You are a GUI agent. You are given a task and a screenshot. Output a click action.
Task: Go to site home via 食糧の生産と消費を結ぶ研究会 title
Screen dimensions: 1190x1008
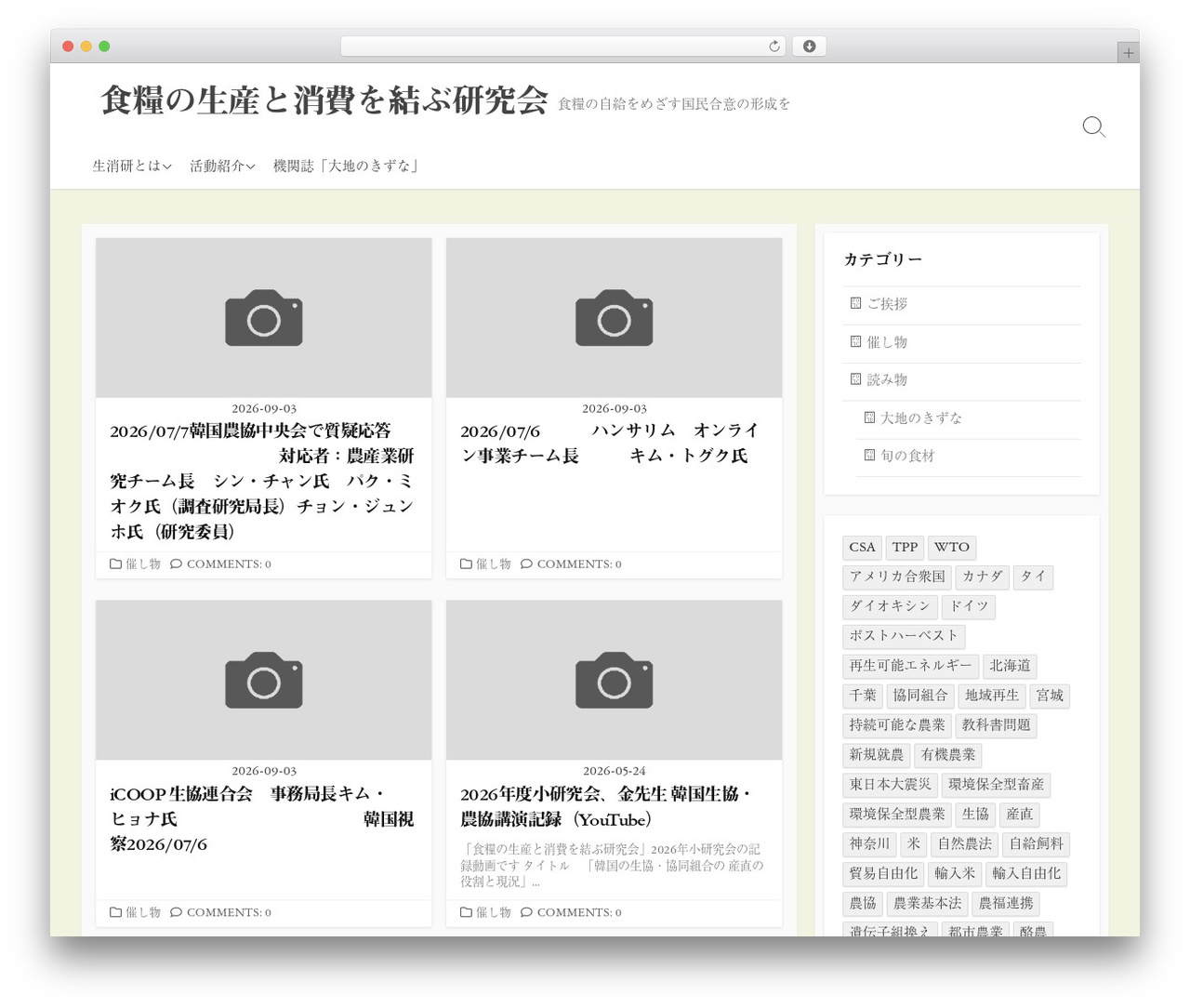click(324, 99)
